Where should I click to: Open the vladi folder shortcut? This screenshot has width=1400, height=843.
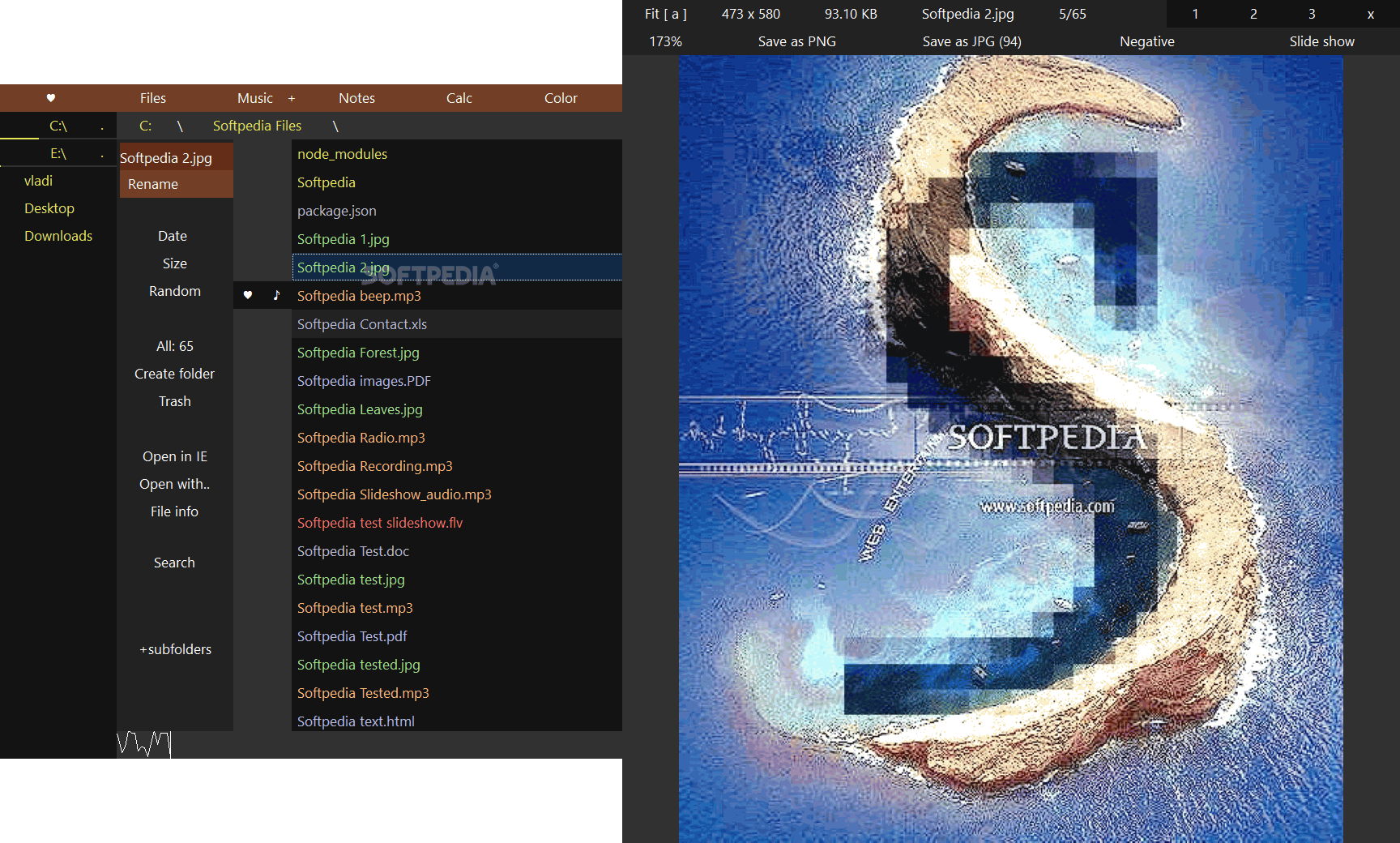click(x=38, y=181)
